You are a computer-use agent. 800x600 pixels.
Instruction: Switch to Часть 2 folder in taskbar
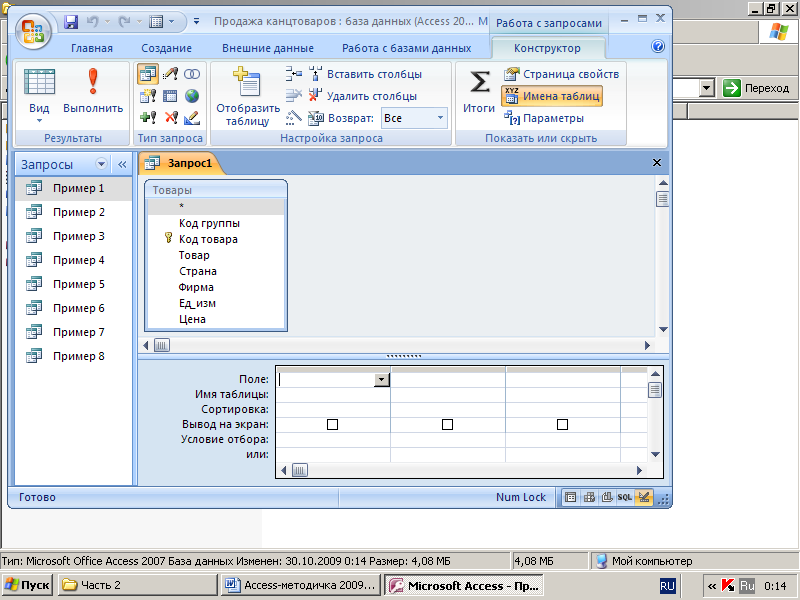[137, 585]
